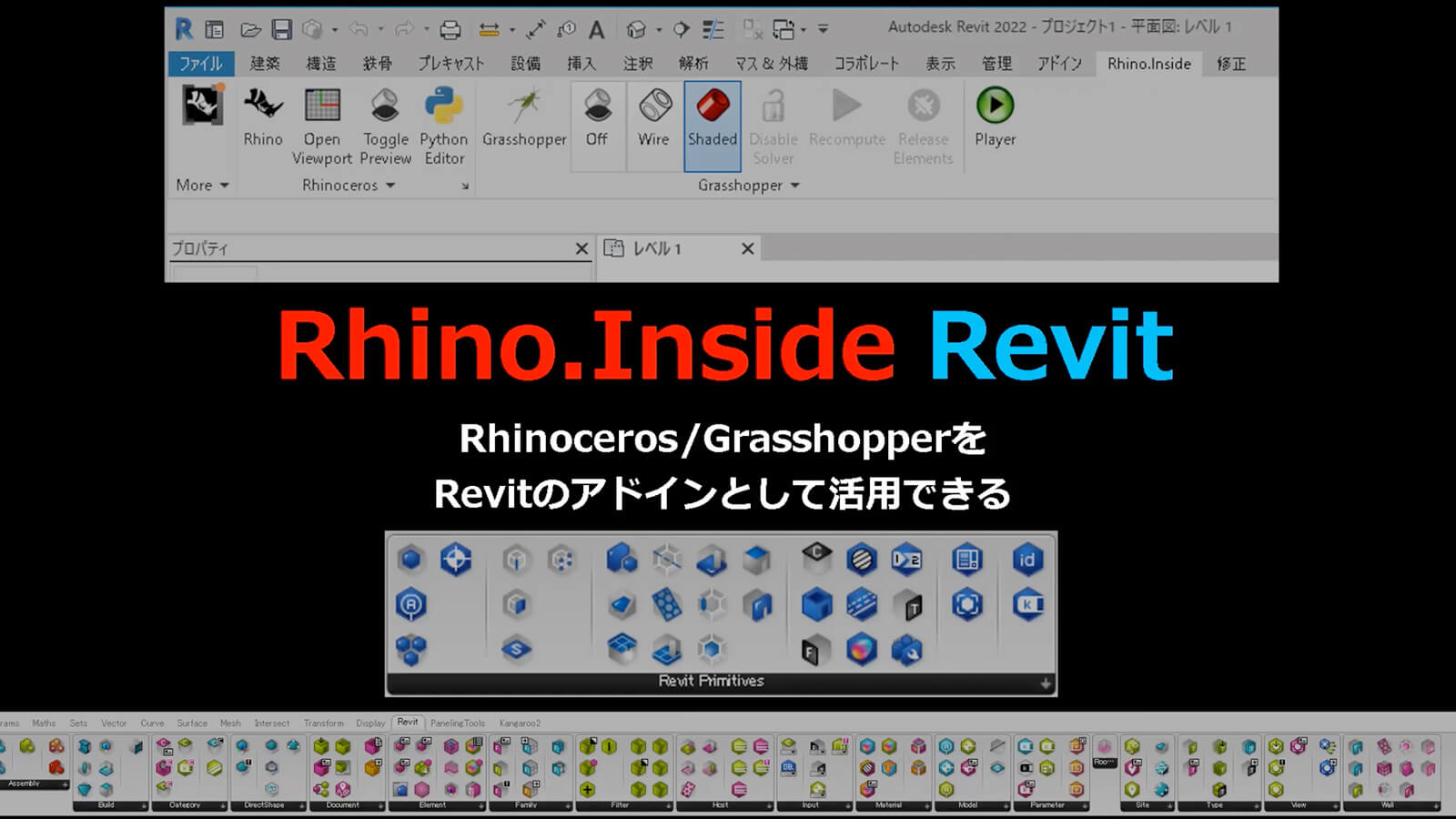Click the Undo arrow icon
The image size is (1456, 819).
[x=359, y=30]
